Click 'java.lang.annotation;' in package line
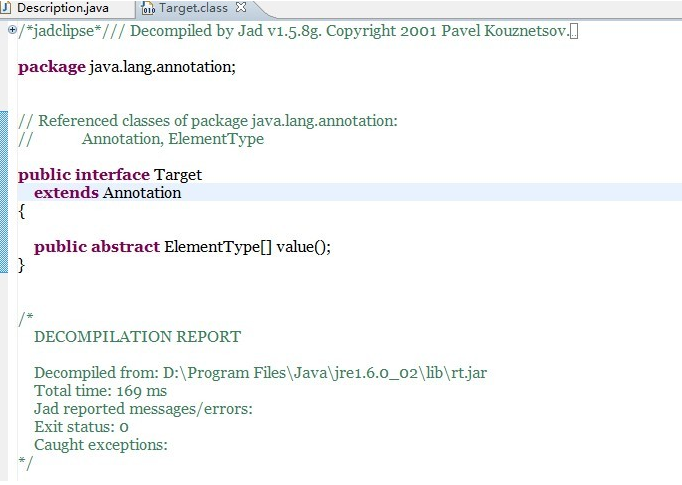Screen dimensions: 682x485 coord(162,67)
